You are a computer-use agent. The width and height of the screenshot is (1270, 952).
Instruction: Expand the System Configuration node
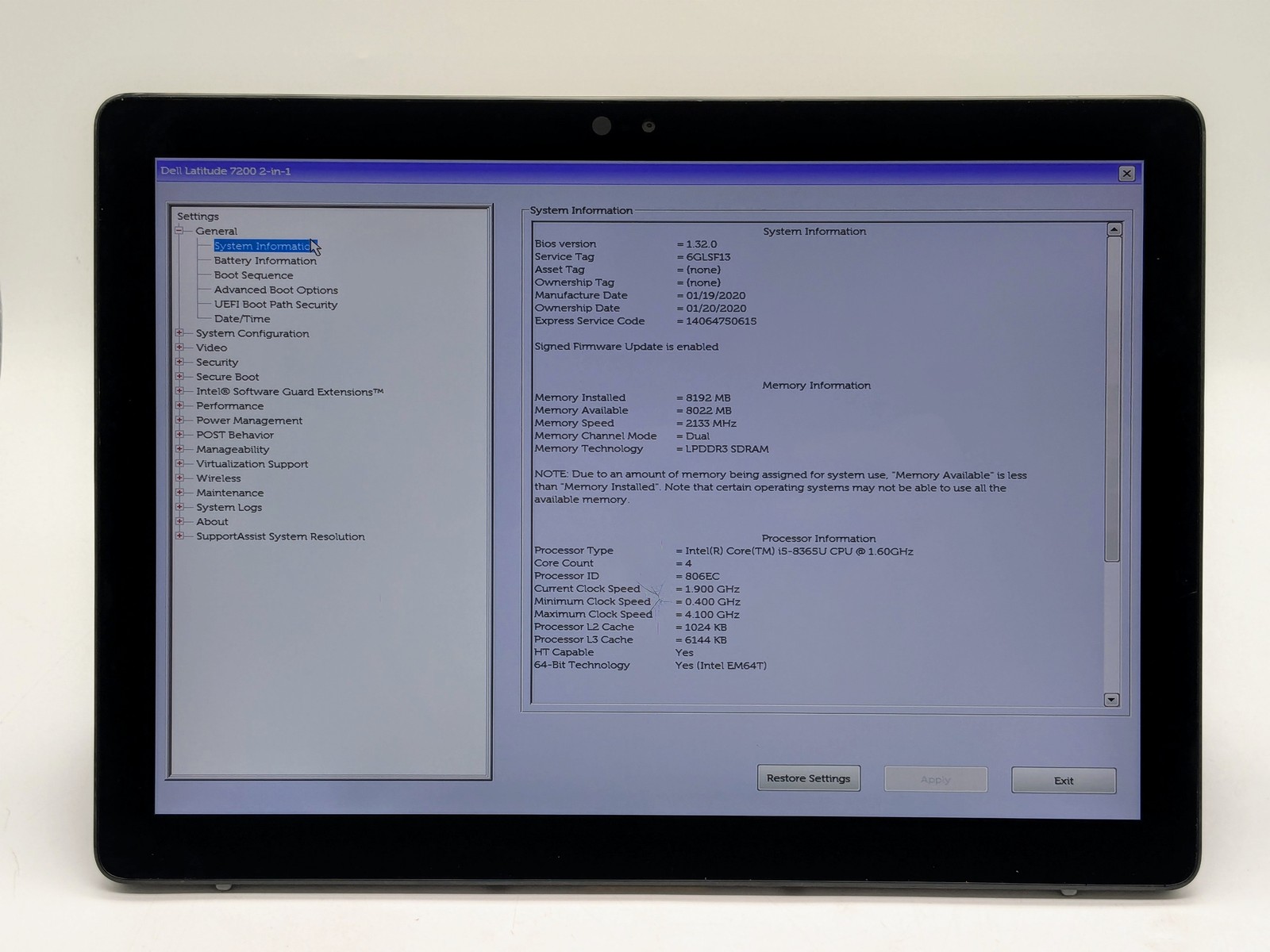[179, 333]
